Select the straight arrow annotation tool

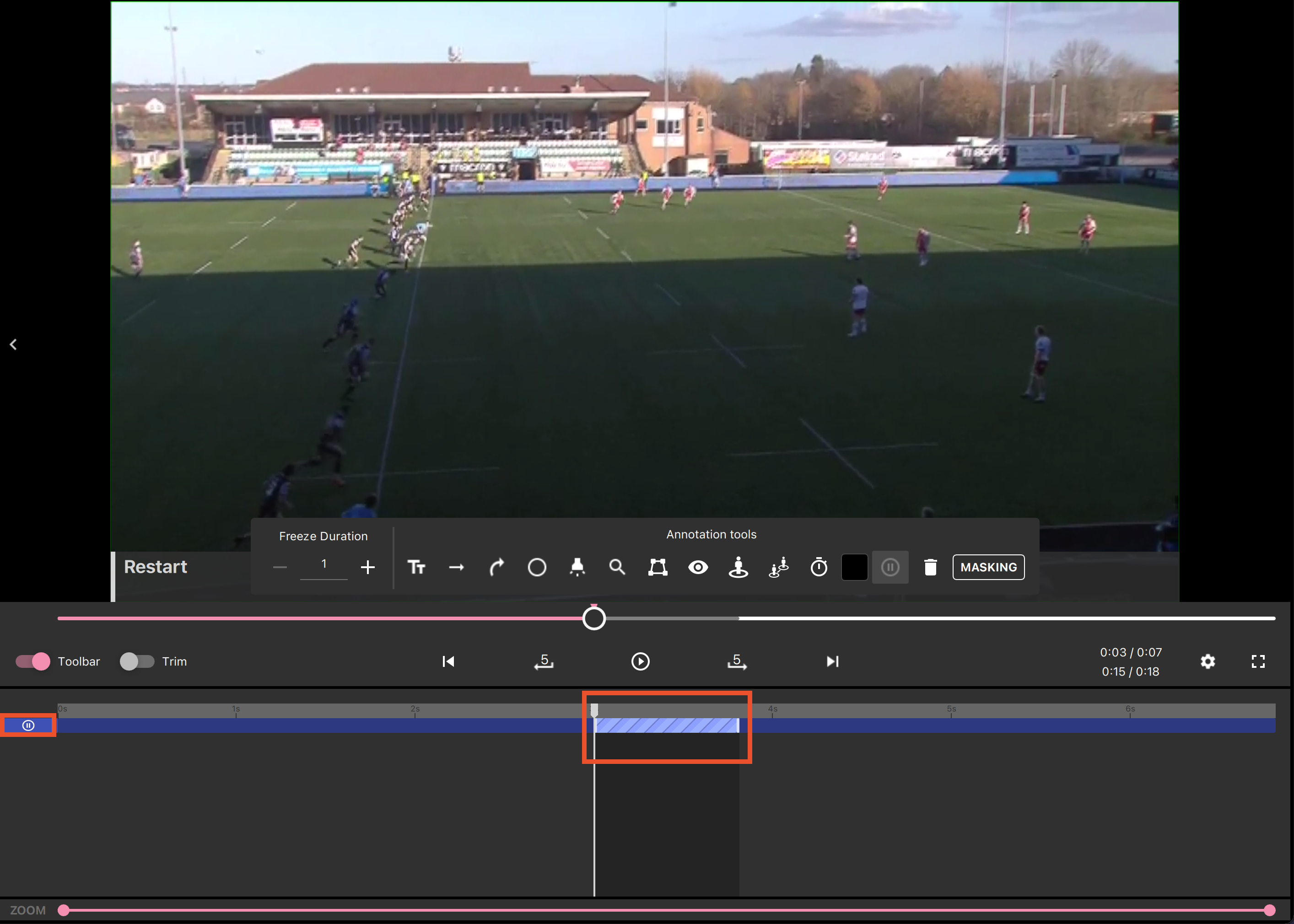click(456, 567)
